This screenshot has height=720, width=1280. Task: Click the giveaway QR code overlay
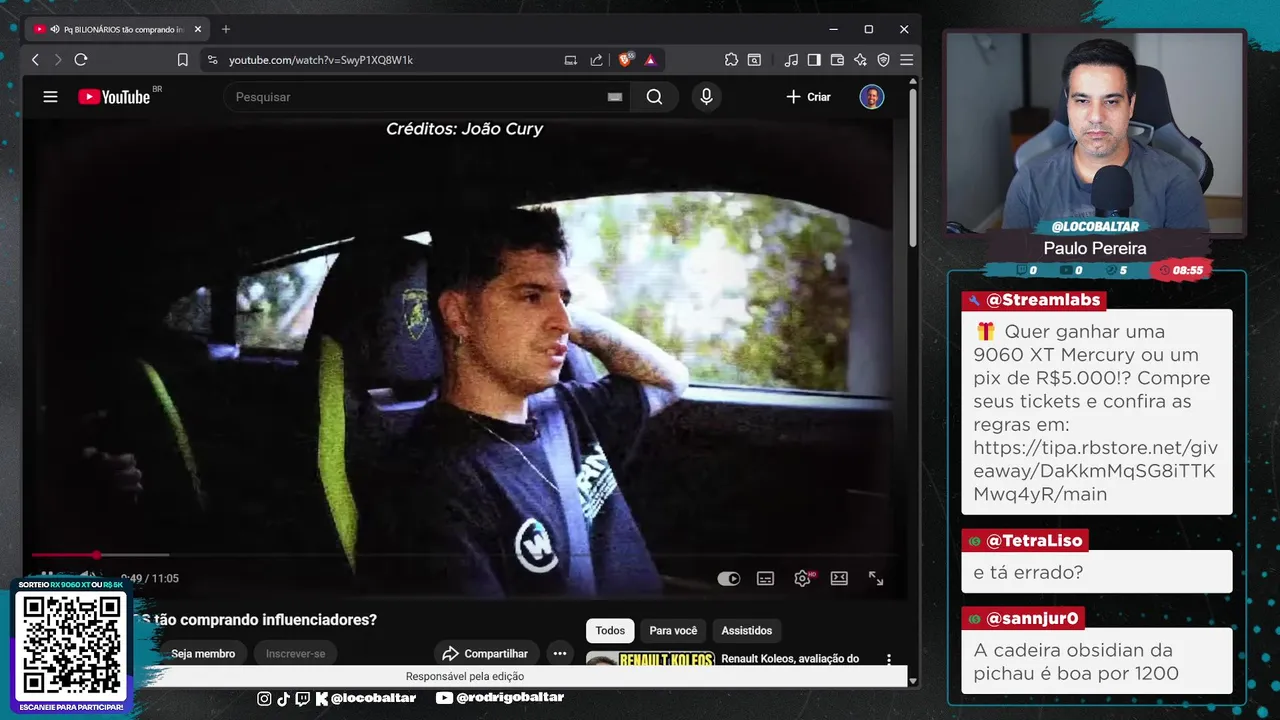(71, 645)
